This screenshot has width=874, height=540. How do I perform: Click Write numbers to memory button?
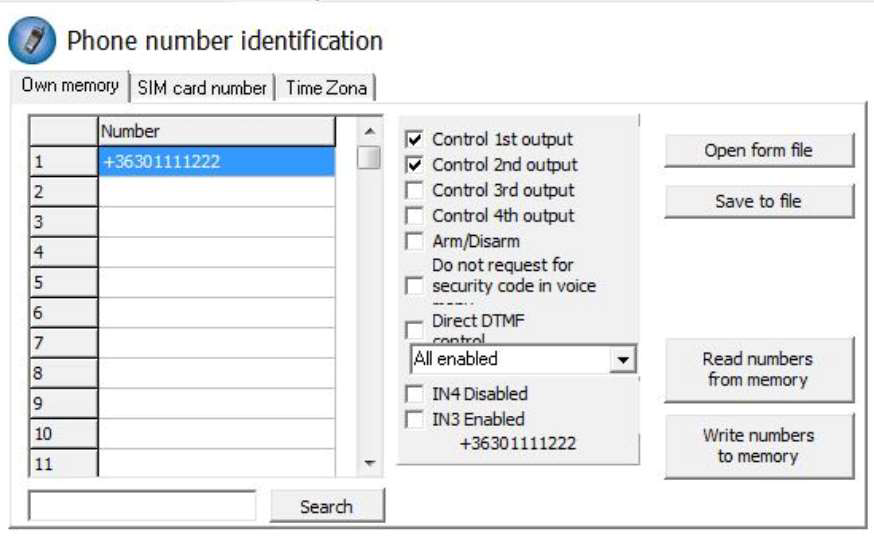tap(759, 446)
